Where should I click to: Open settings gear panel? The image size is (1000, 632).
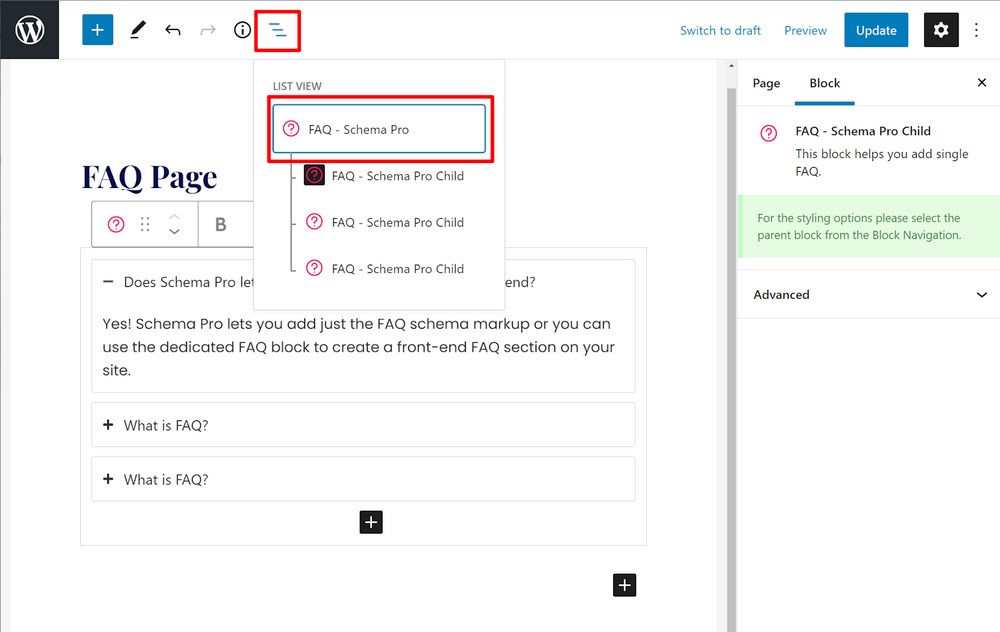coord(941,30)
